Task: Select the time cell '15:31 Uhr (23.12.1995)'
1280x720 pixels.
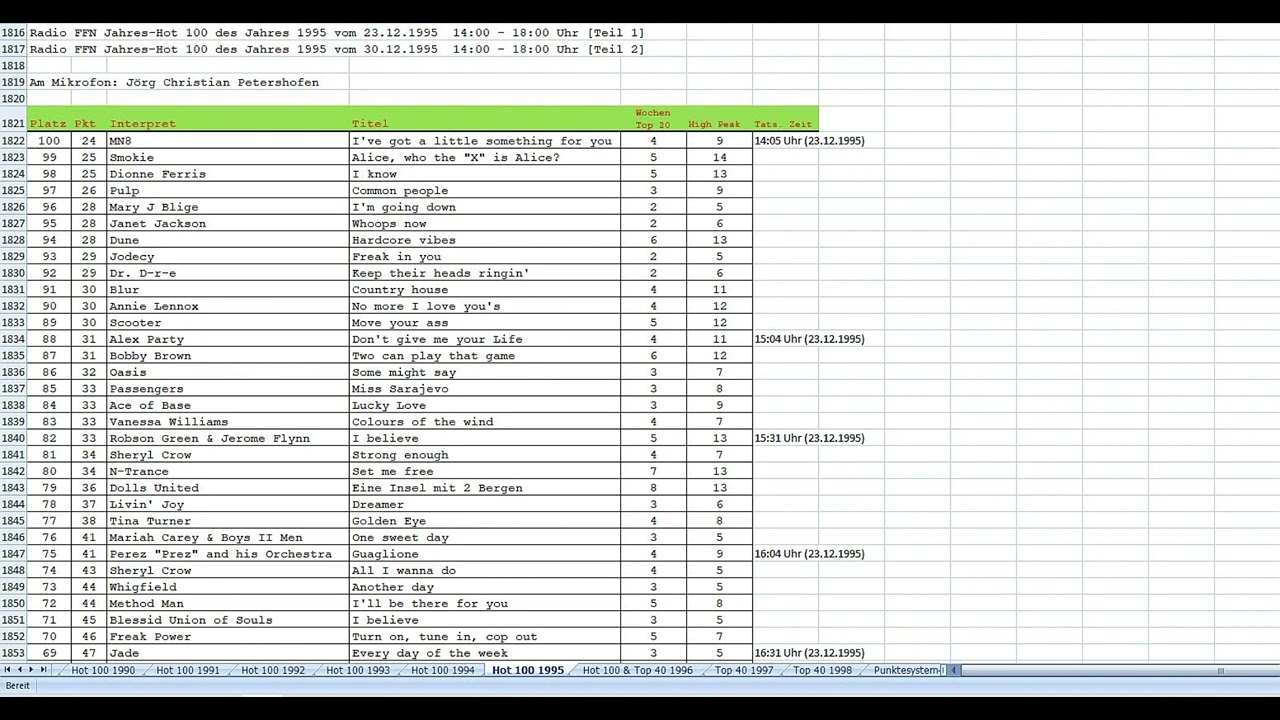Action: pos(810,438)
